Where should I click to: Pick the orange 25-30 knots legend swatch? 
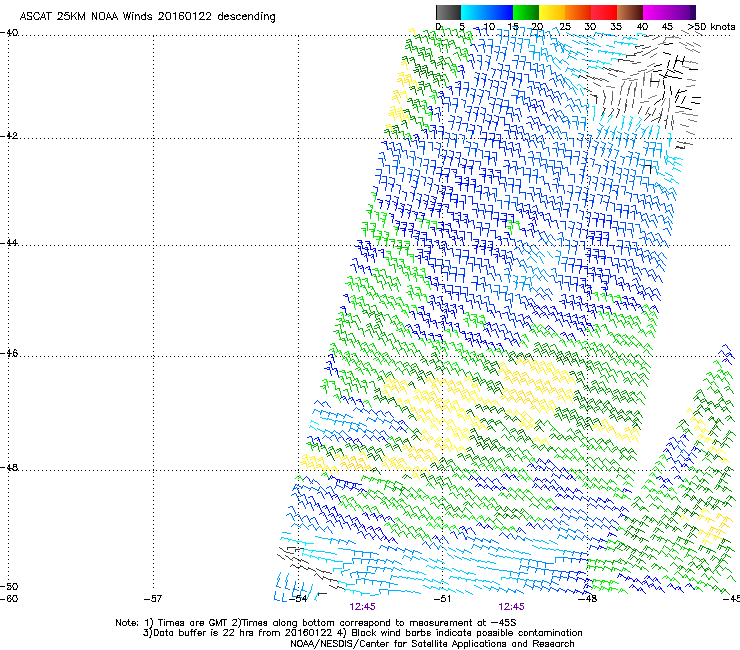[578, 12]
